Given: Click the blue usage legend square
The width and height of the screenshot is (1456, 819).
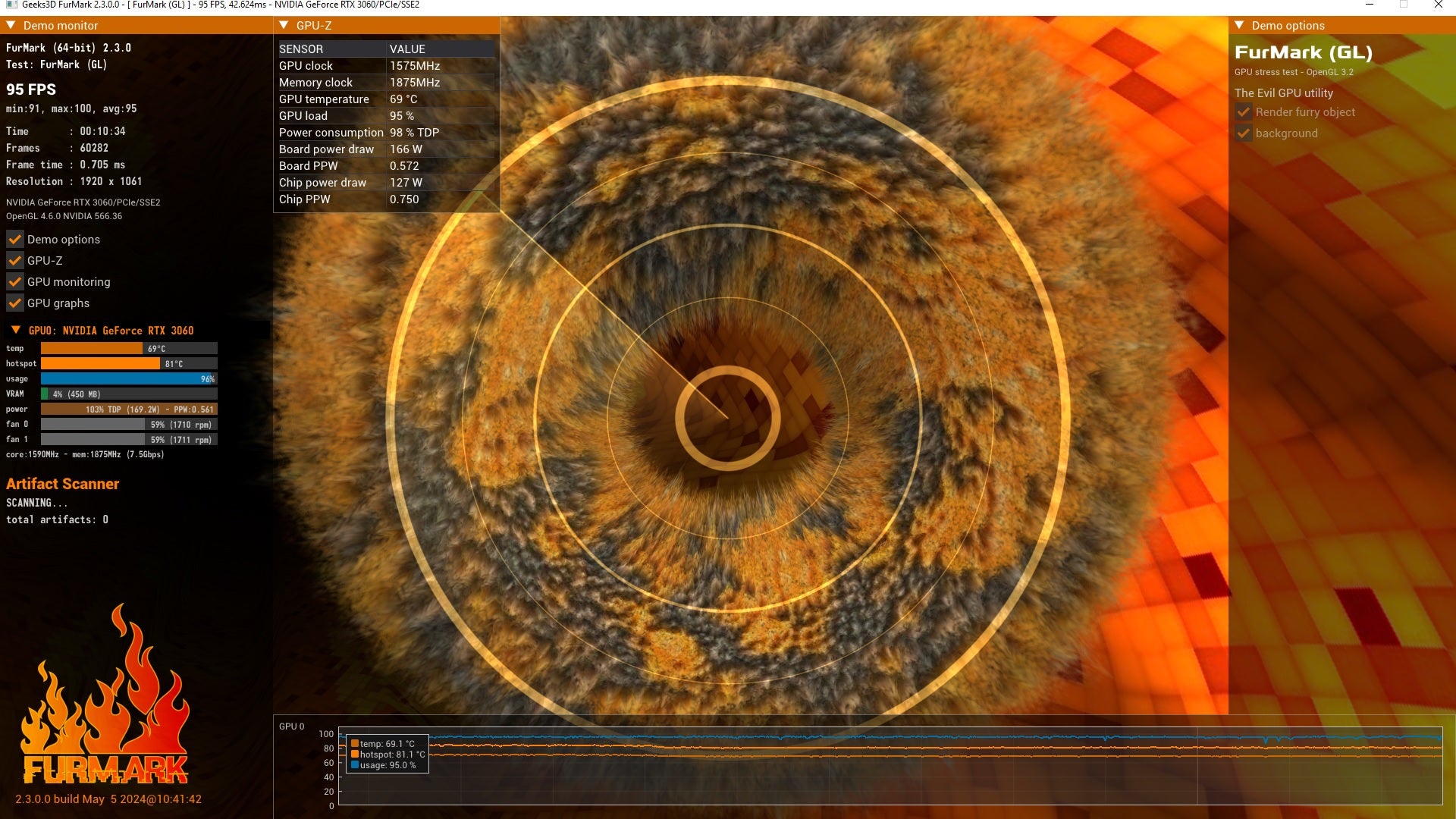Looking at the screenshot, I should [x=355, y=765].
